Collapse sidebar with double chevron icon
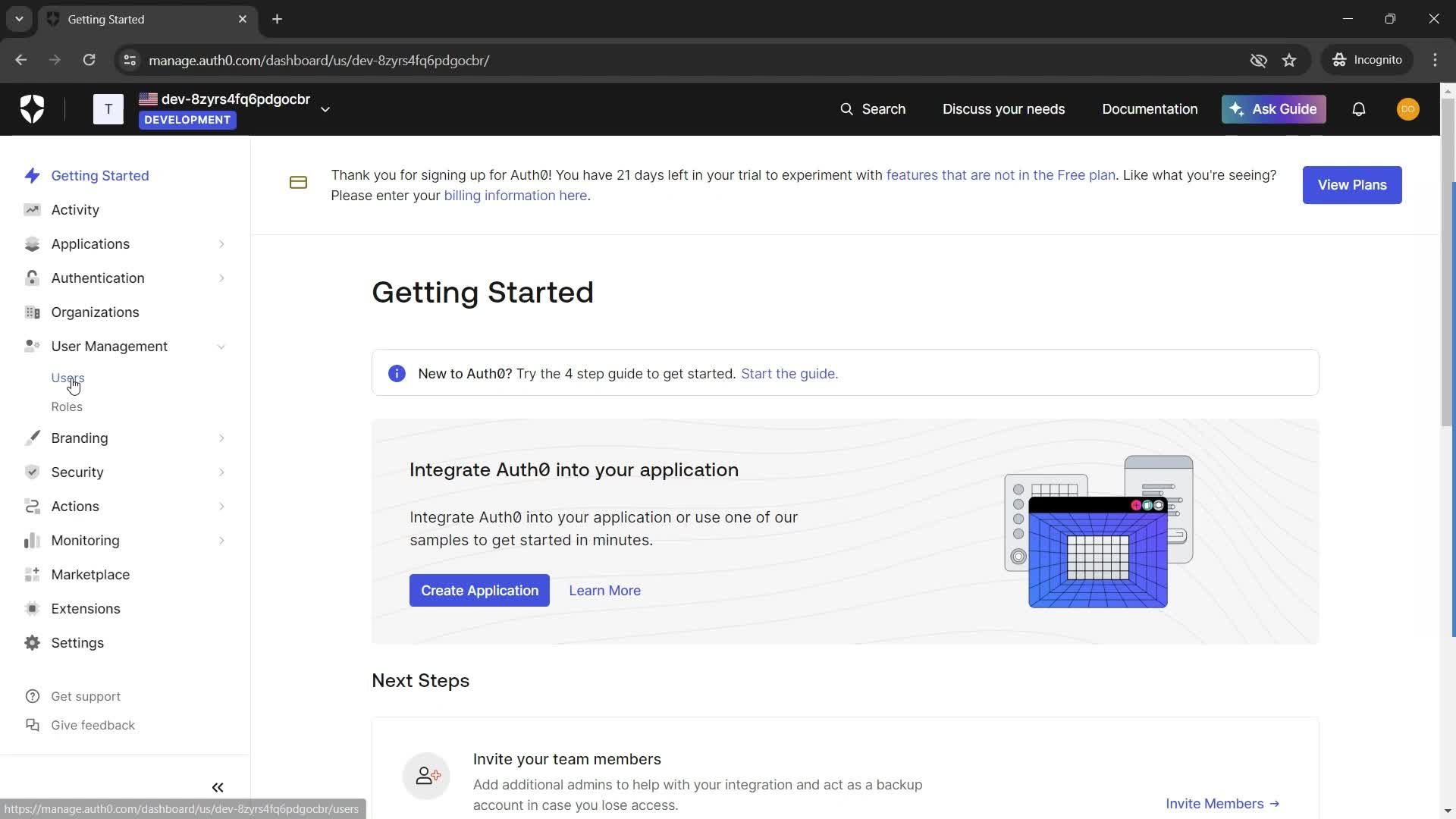This screenshot has width=1456, height=819. (218, 788)
